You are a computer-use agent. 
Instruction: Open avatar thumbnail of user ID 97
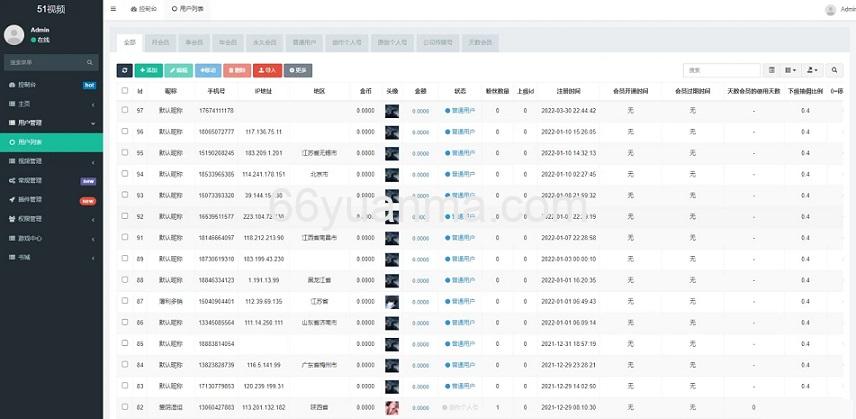click(391, 111)
